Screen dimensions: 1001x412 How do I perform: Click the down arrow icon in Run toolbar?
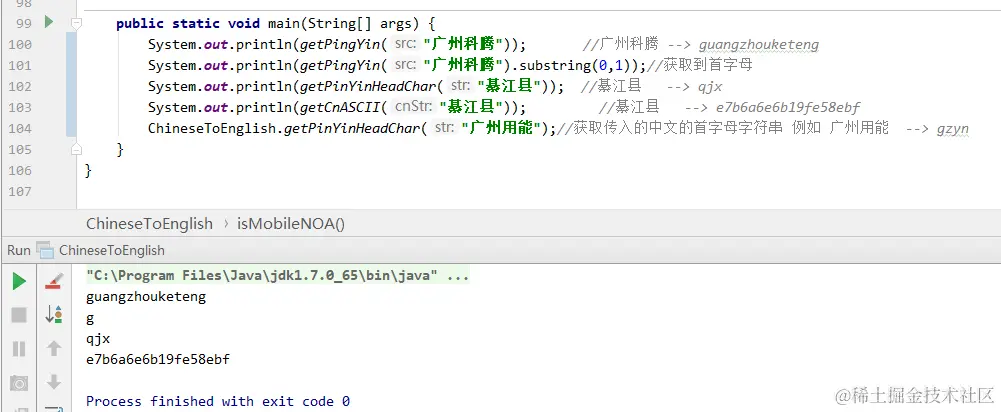(x=54, y=382)
